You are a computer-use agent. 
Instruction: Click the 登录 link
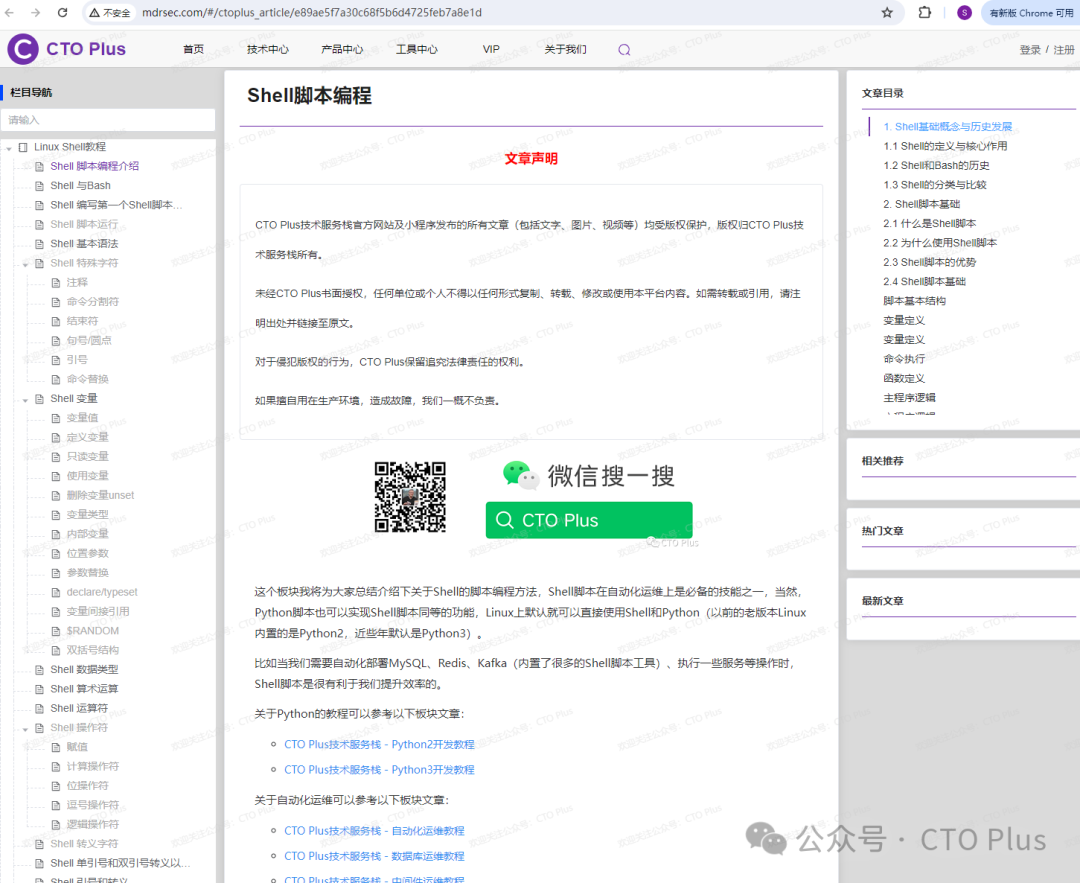(x=1030, y=50)
